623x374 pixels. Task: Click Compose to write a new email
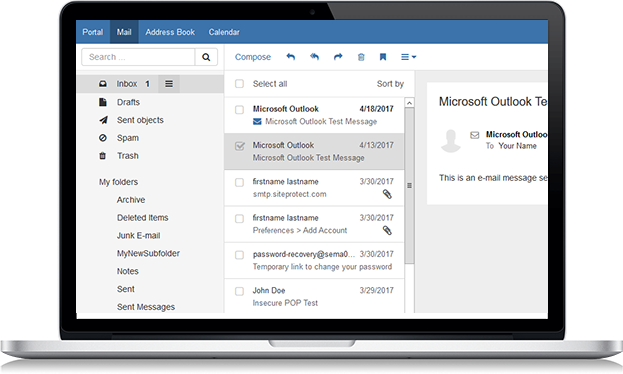pyautogui.click(x=253, y=57)
